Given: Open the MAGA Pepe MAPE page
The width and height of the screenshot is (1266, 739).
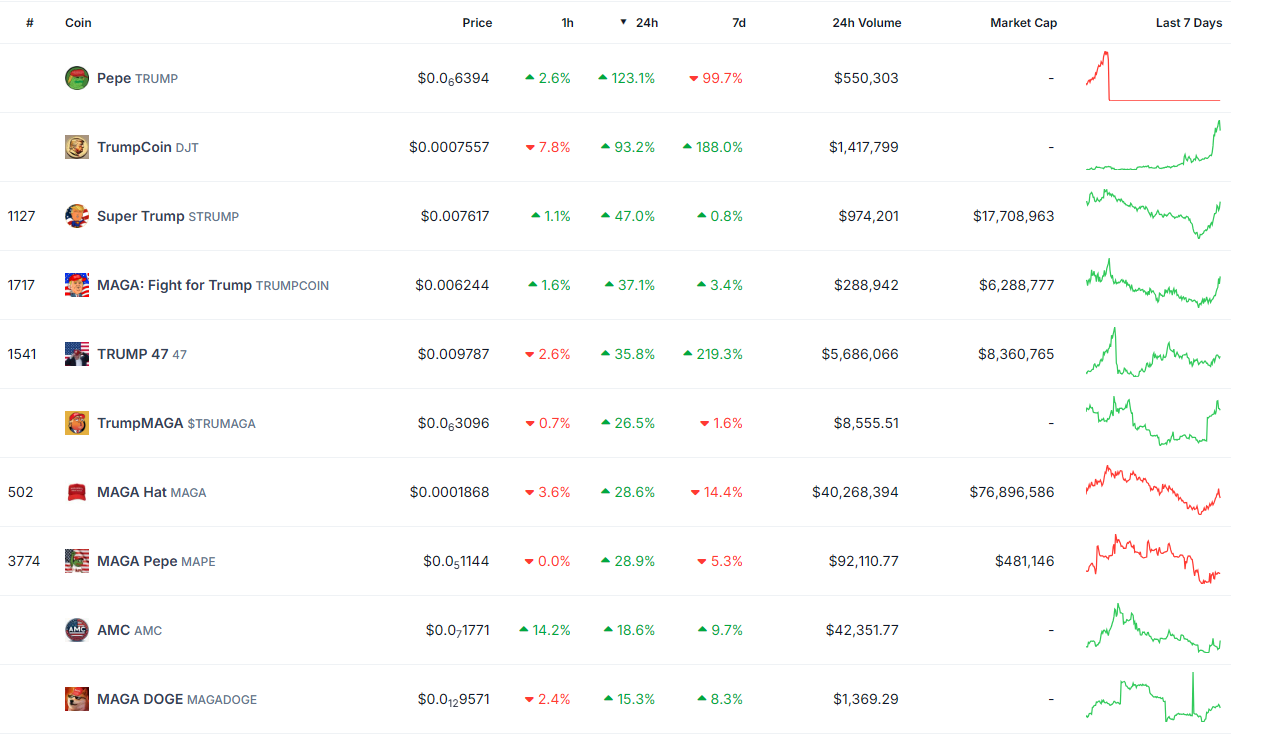Looking at the screenshot, I should tap(156, 561).
